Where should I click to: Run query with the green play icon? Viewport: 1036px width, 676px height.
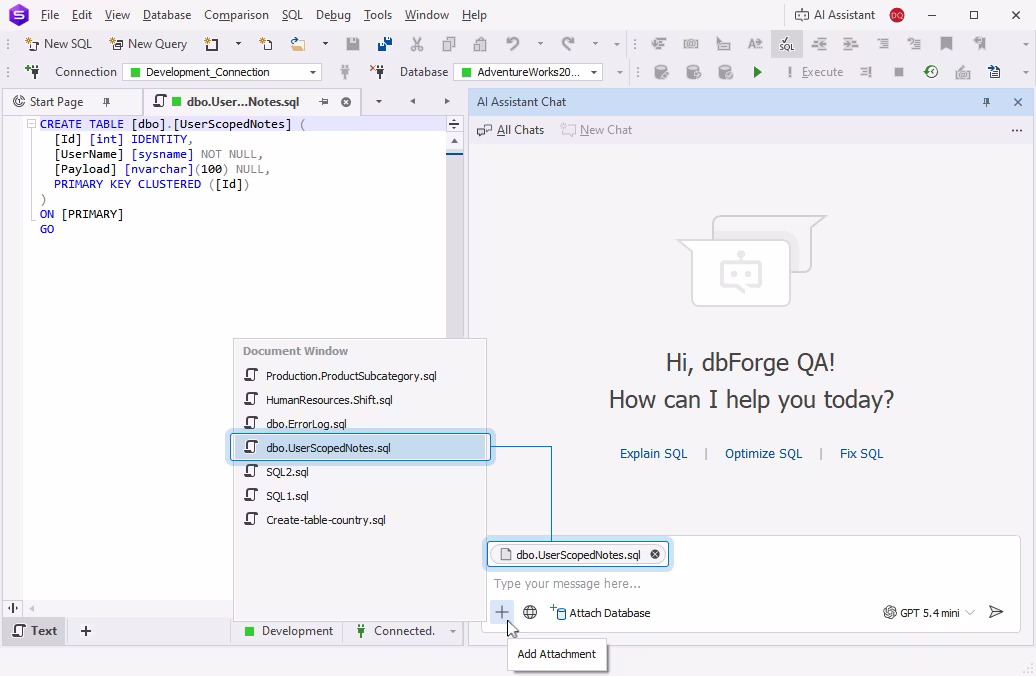pyautogui.click(x=757, y=72)
